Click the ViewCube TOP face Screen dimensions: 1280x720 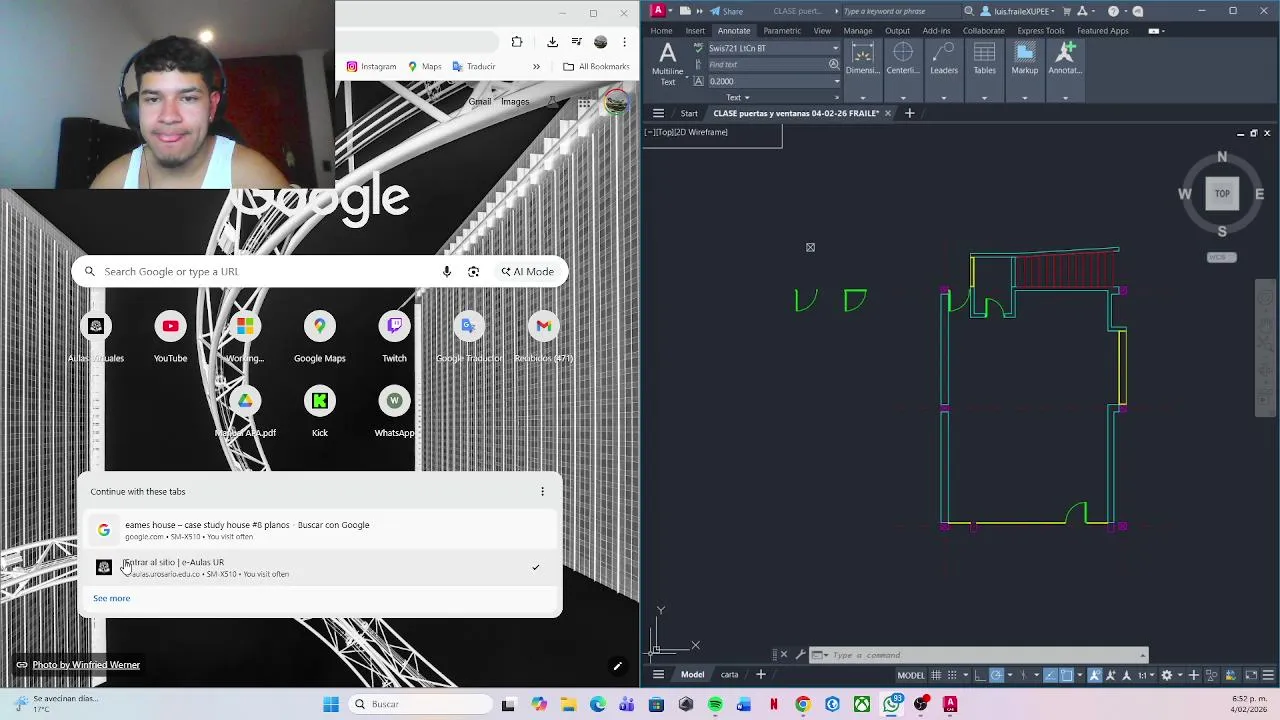(1222, 194)
